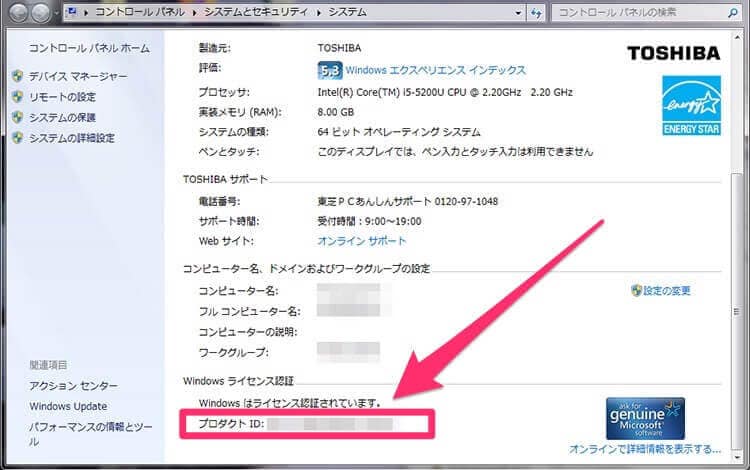Expand arrow before システム breadcrumb
The height and width of the screenshot is (470, 750).
[x=319, y=12]
